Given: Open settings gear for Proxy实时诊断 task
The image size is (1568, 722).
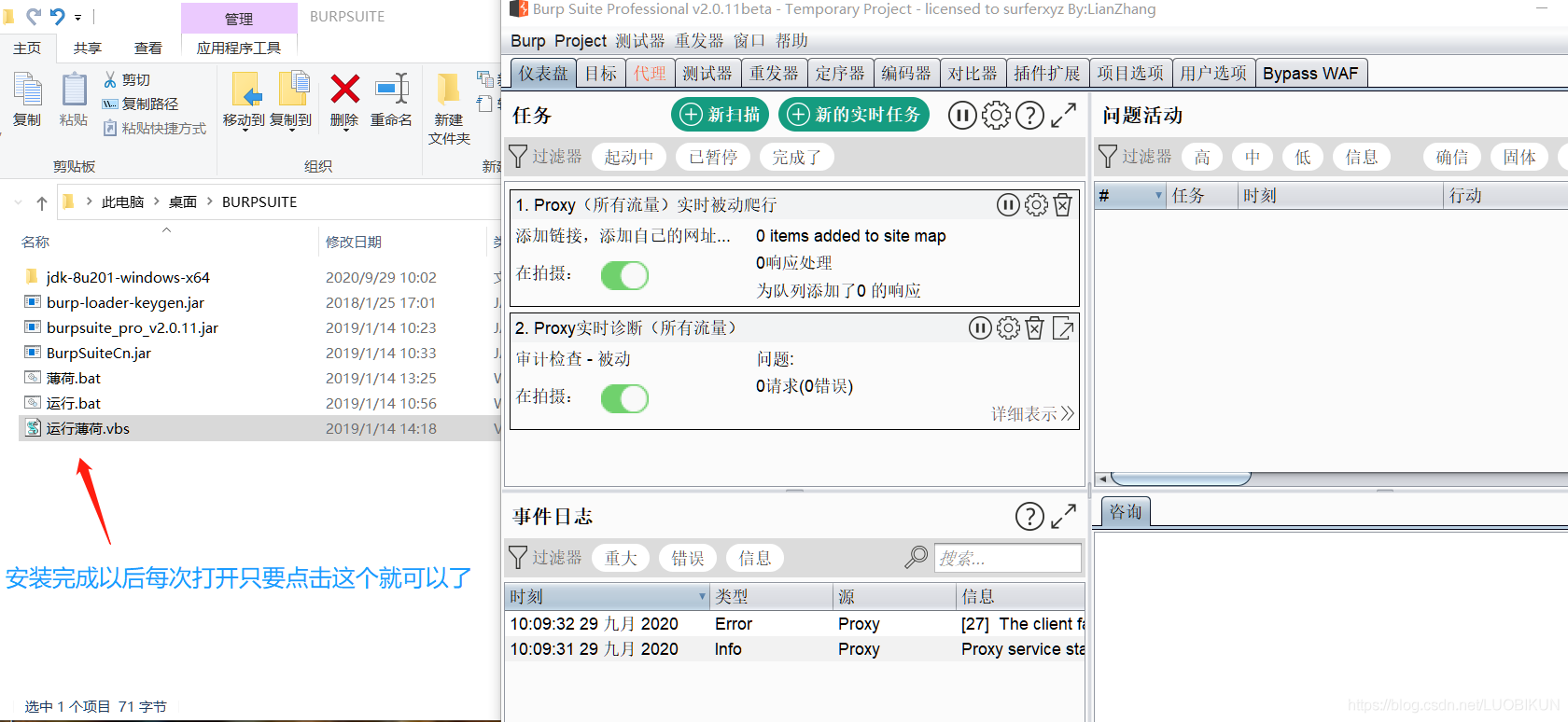Looking at the screenshot, I should coord(1008,328).
